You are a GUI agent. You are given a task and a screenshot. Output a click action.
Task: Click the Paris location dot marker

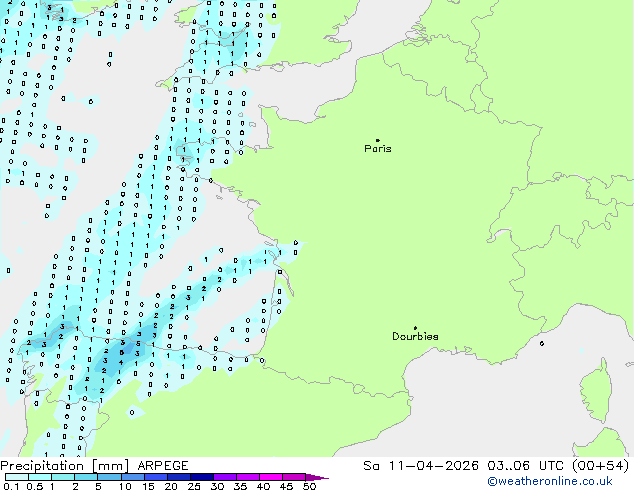tap(378, 140)
